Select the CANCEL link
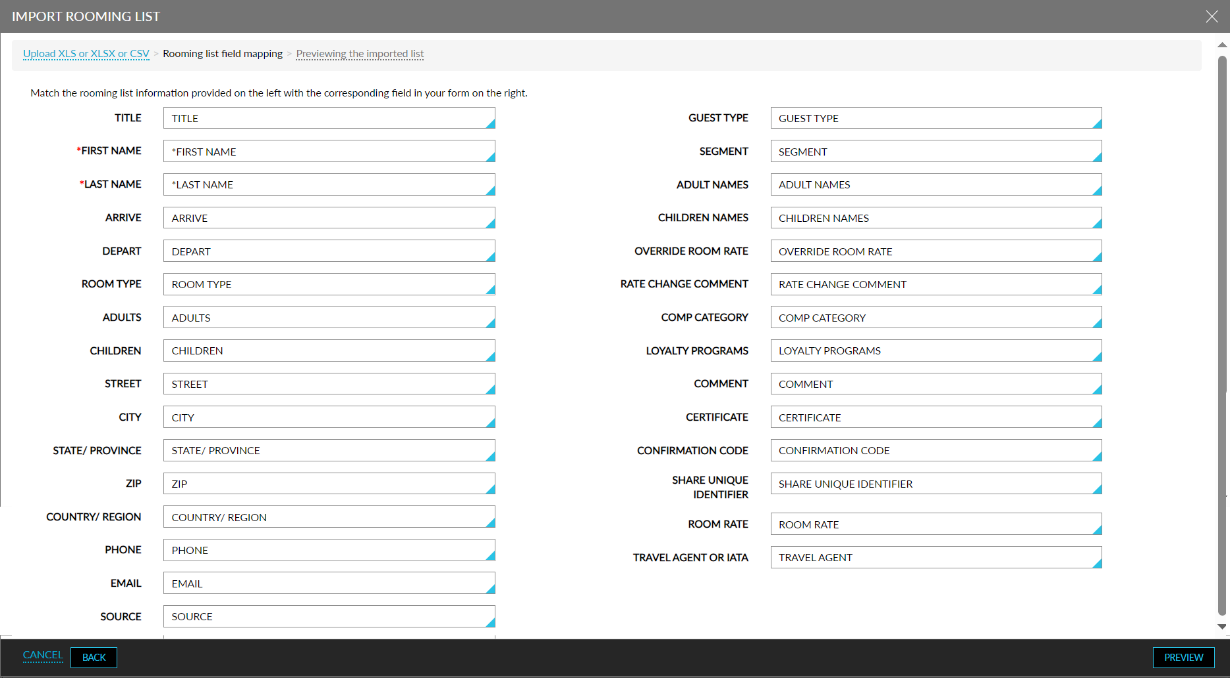Screen dimensions: 1230x678 [x=42, y=655]
